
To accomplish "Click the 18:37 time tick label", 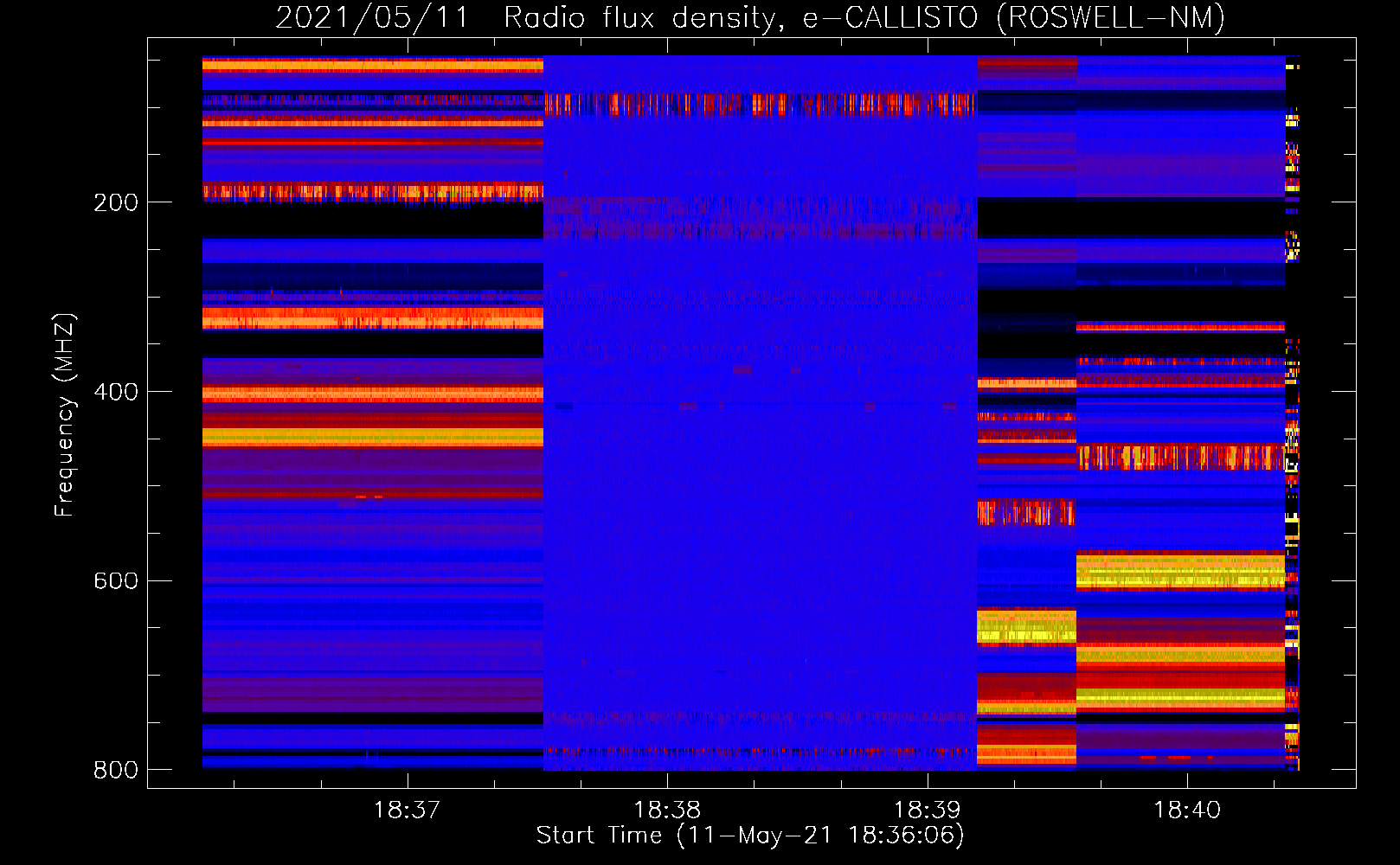I will click(407, 811).
